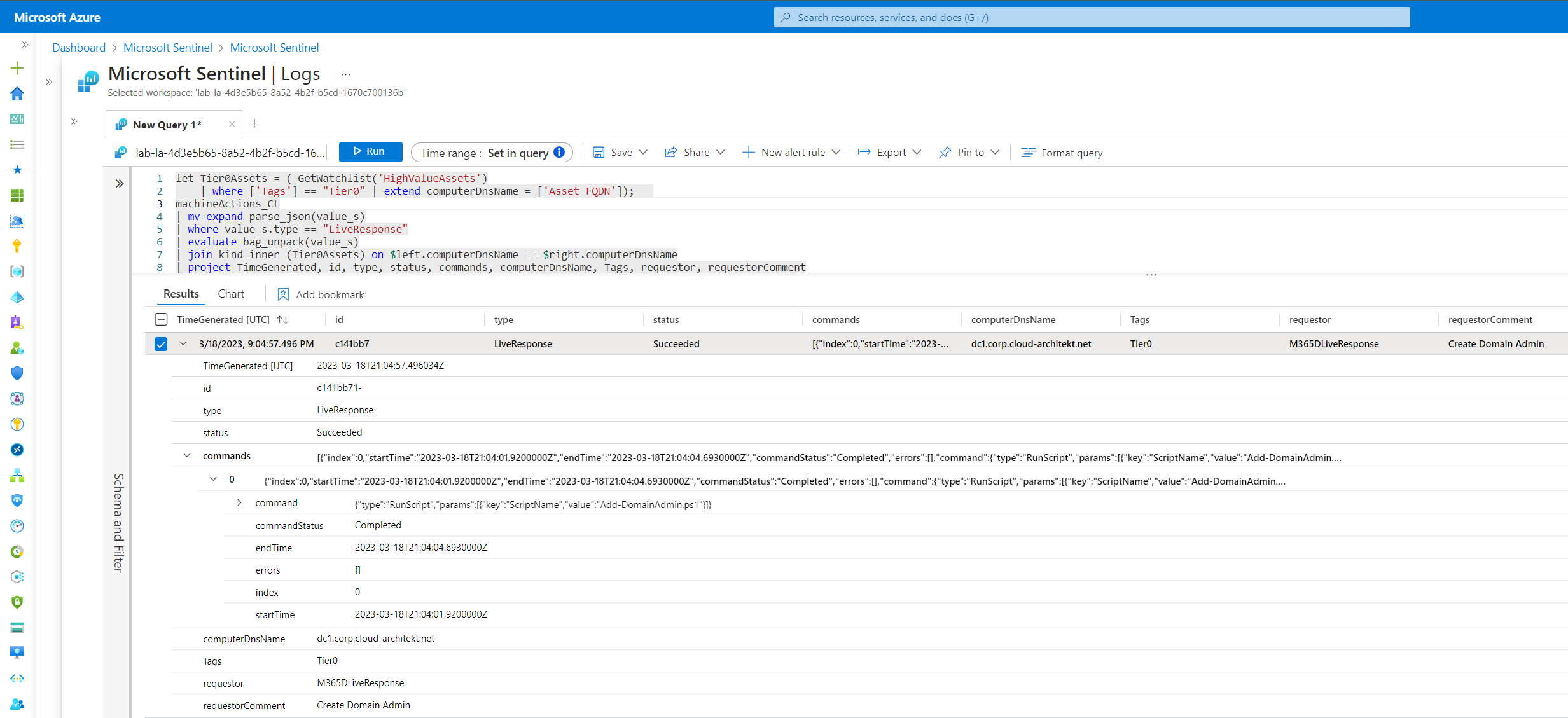
Task: Click the commands column header
Action: [836, 320]
